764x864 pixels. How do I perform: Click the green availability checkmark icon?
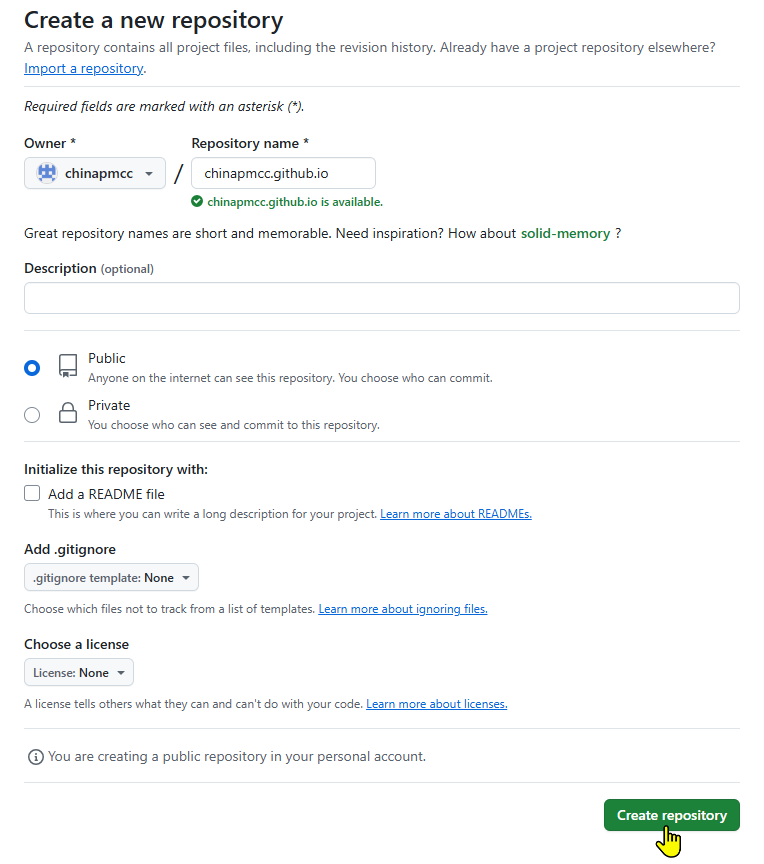pyautogui.click(x=198, y=201)
